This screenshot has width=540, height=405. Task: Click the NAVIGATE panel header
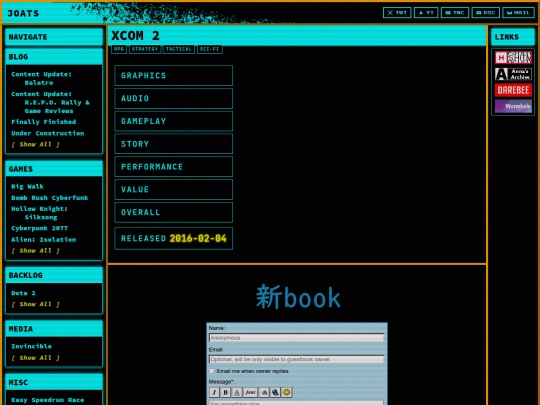(54, 37)
